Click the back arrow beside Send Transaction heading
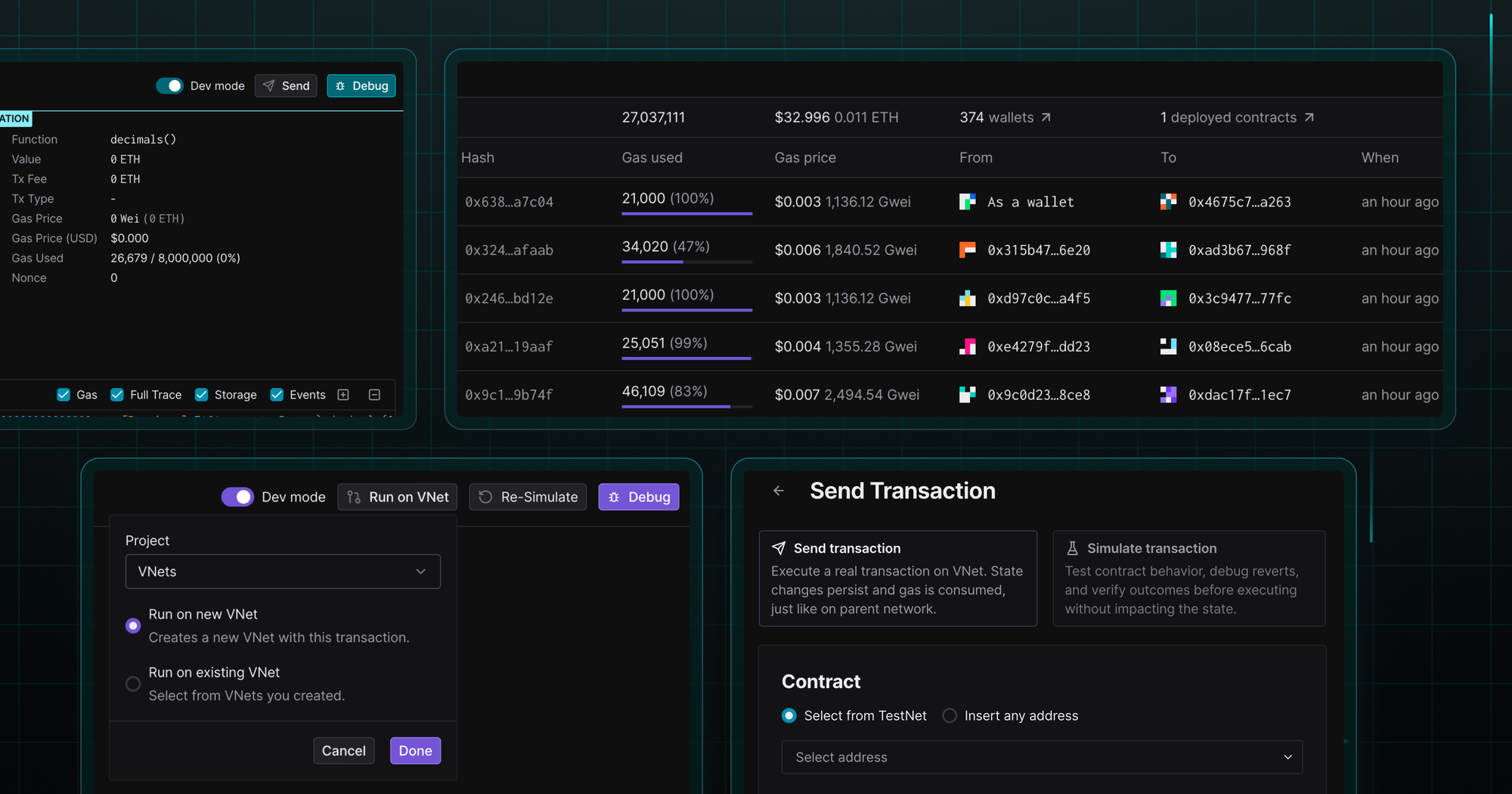The height and width of the screenshot is (794, 1512). click(x=779, y=491)
